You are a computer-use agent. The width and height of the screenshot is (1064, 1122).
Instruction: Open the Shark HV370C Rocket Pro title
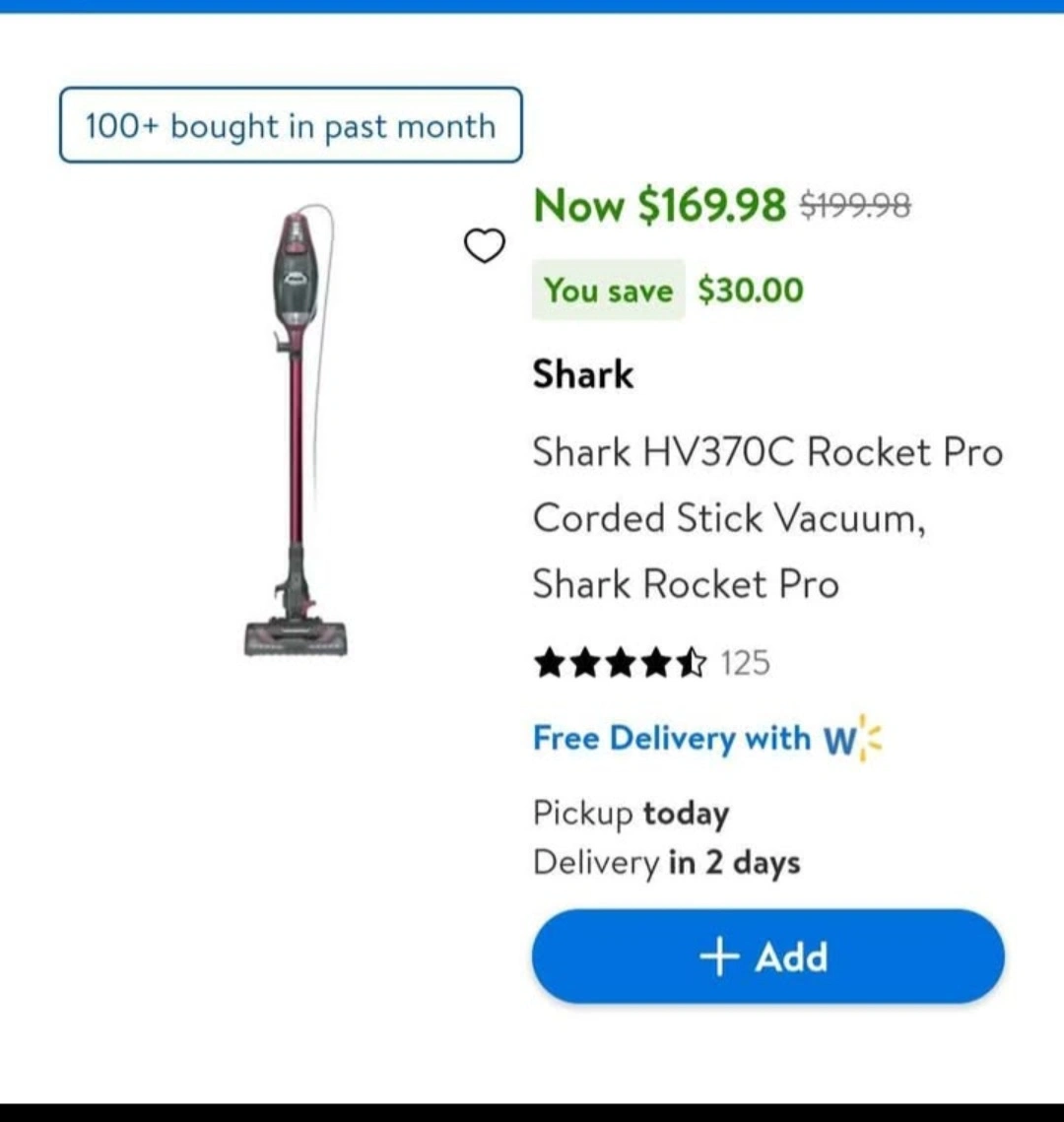767,518
